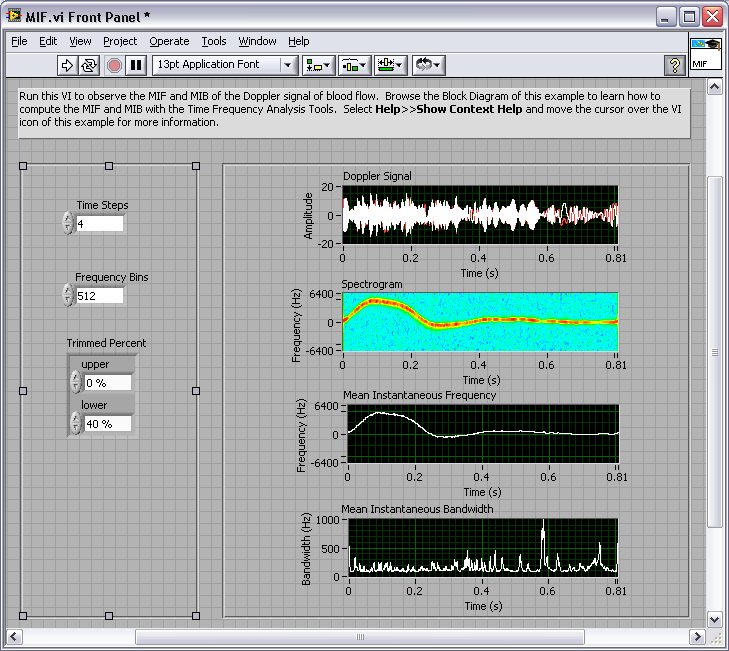This screenshot has width=729, height=651.
Task: Open the Operate menu
Action: click(x=169, y=41)
